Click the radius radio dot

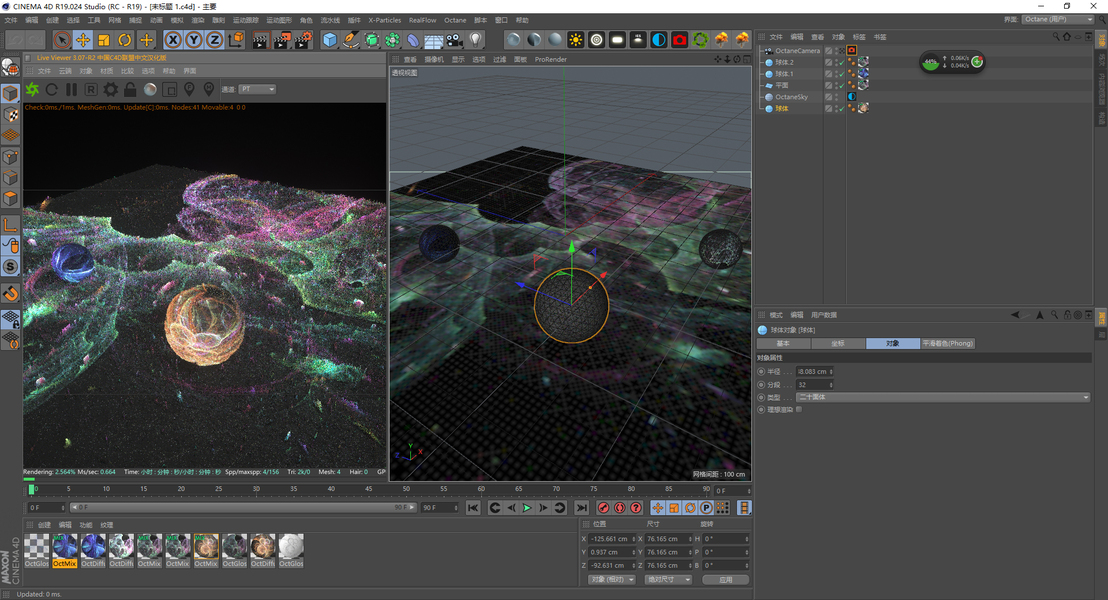[761, 371]
